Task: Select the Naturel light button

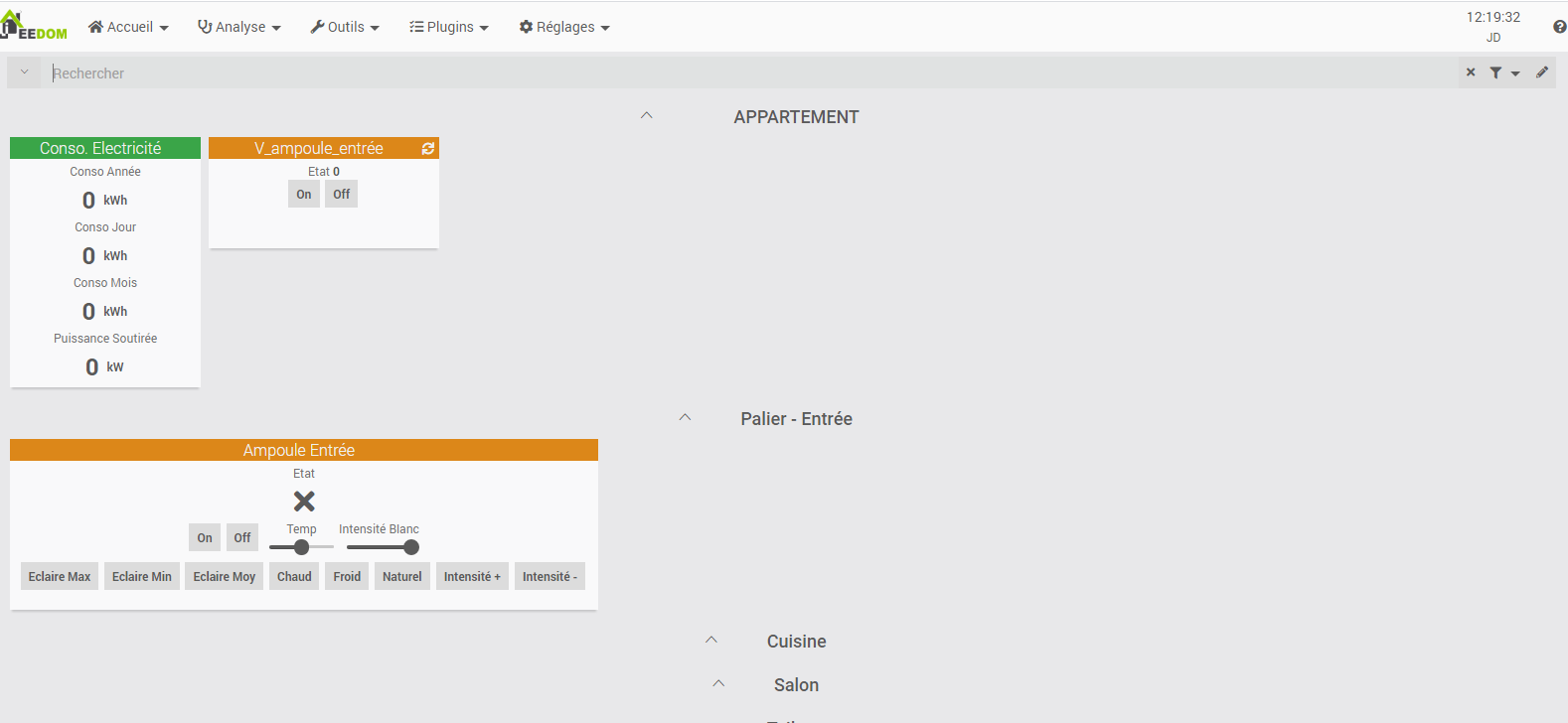Action: click(402, 576)
